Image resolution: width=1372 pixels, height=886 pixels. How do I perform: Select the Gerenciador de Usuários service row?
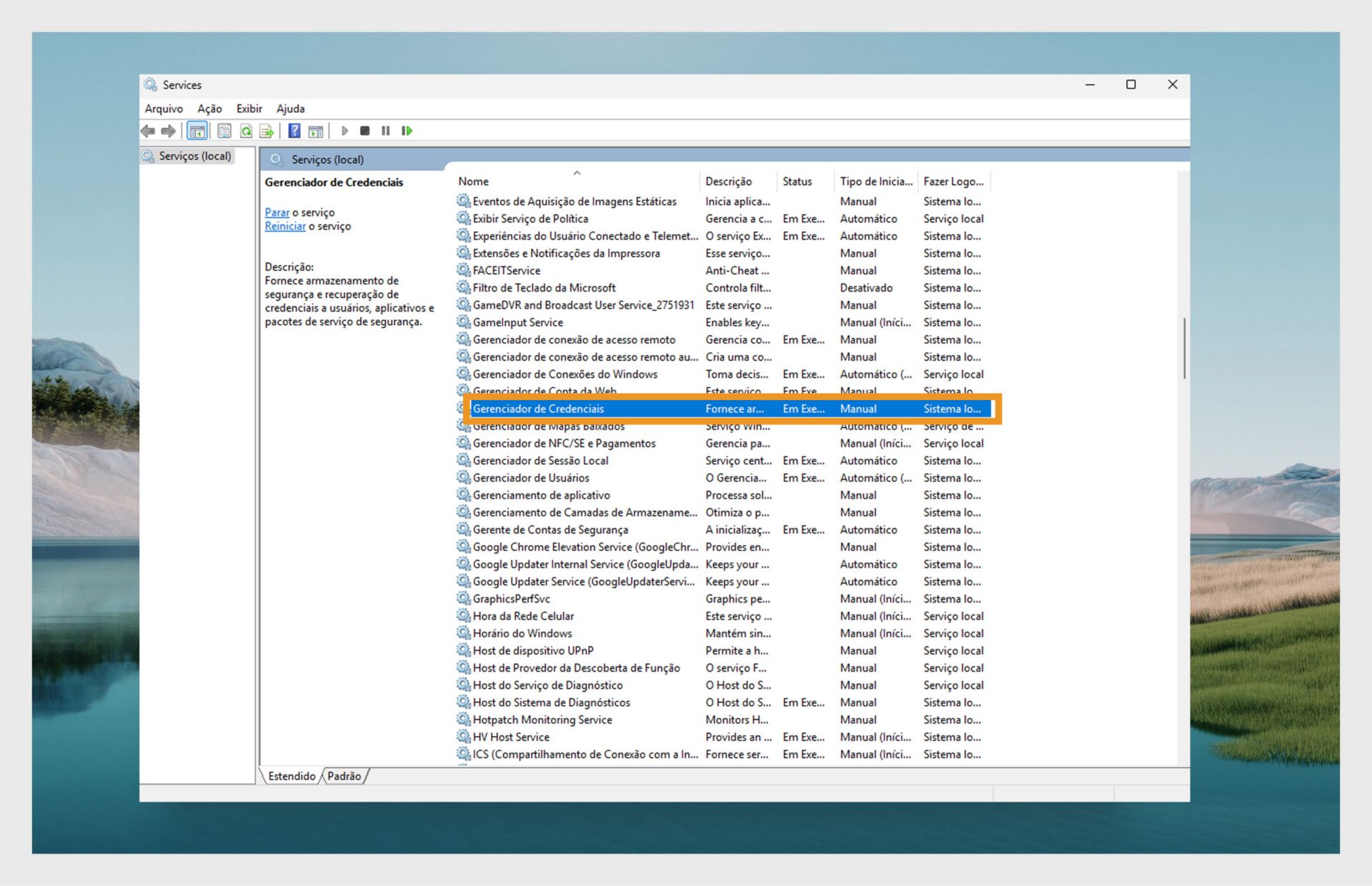pos(531,478)
